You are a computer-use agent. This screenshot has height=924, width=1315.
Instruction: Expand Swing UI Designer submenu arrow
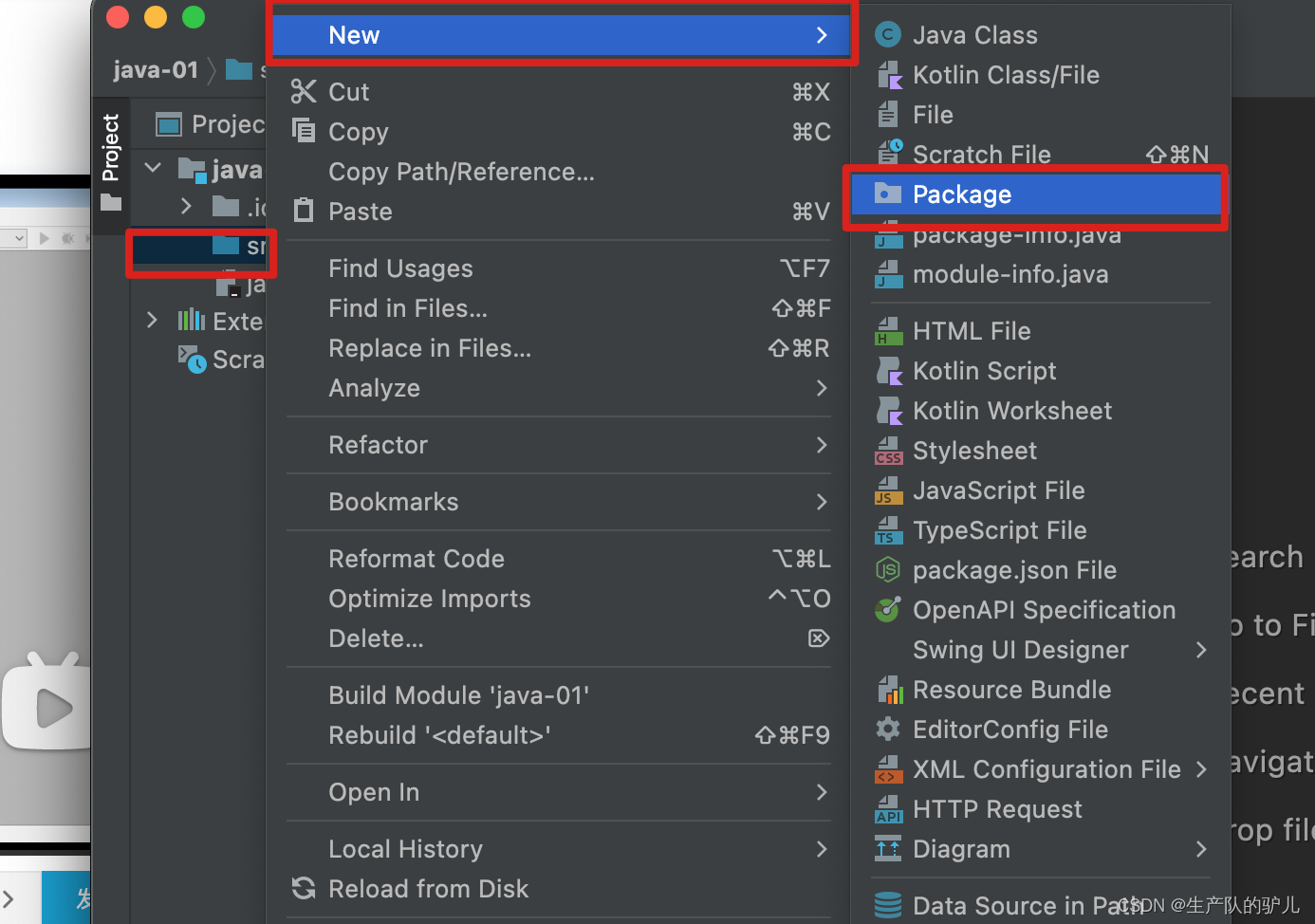coord(1201,650)
